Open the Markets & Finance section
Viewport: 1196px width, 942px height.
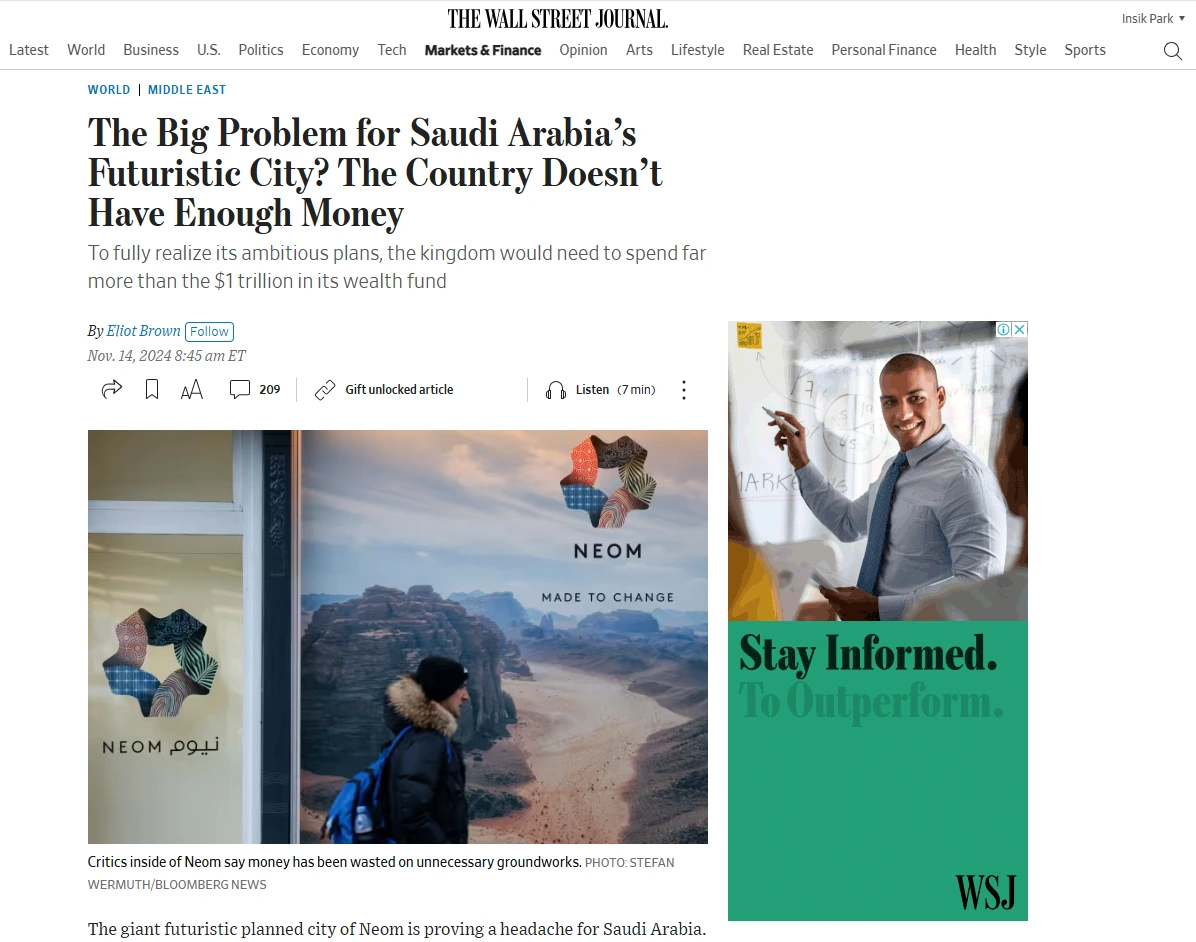pyautogui.click(x=483, y=50)
